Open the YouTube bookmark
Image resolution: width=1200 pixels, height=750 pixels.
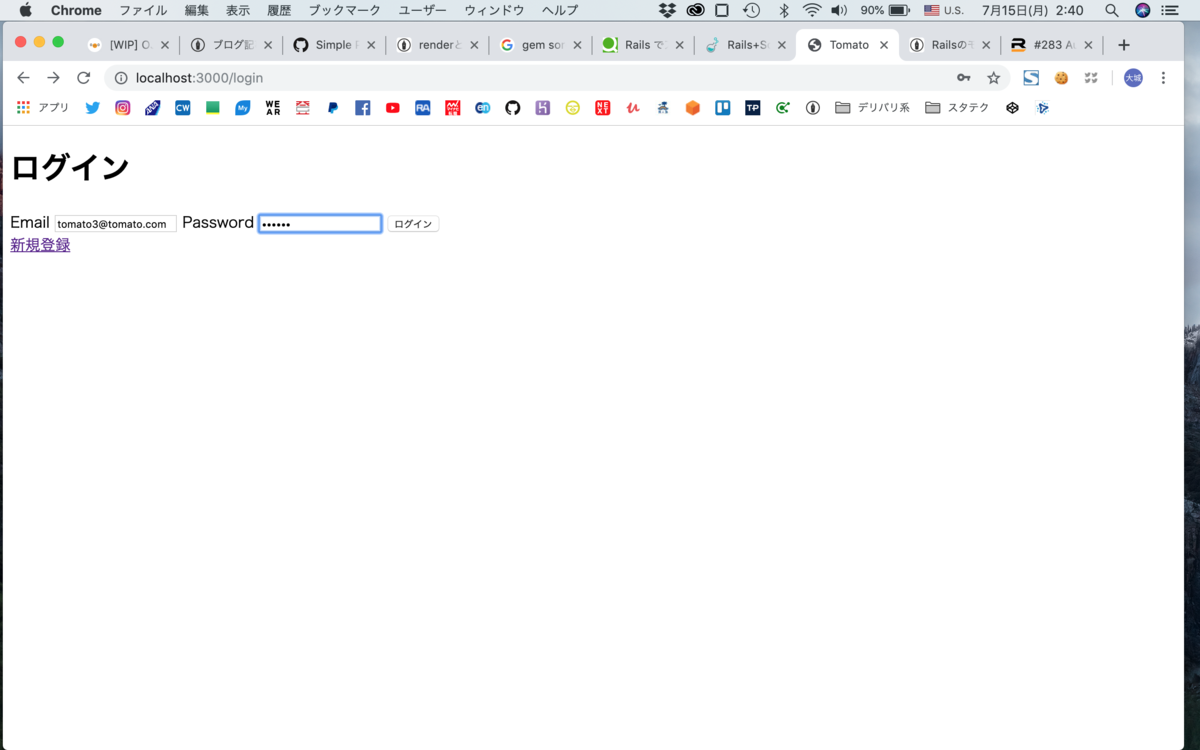[392, 107]
